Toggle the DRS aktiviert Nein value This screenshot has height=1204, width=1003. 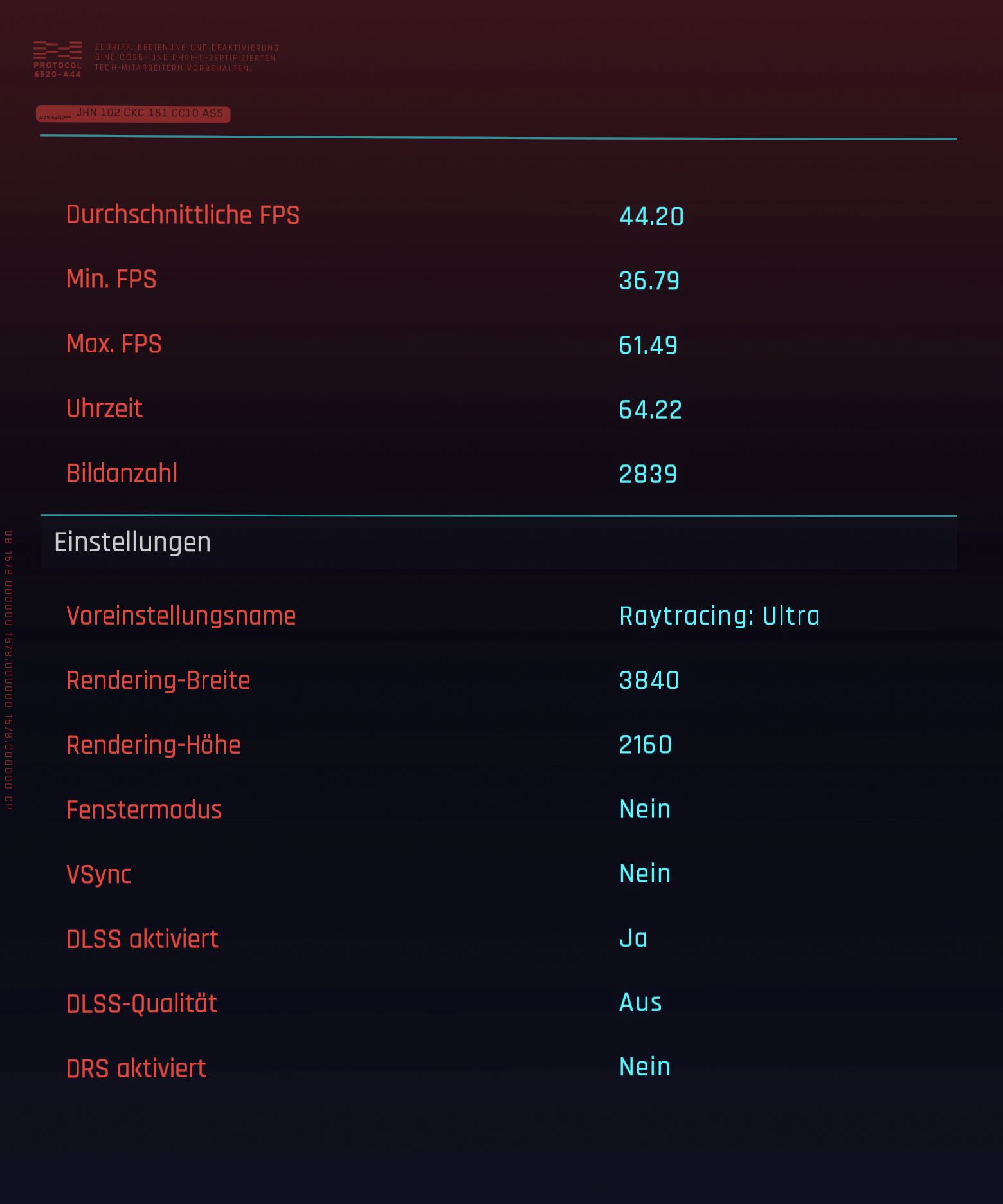(x=645, y=1067)
